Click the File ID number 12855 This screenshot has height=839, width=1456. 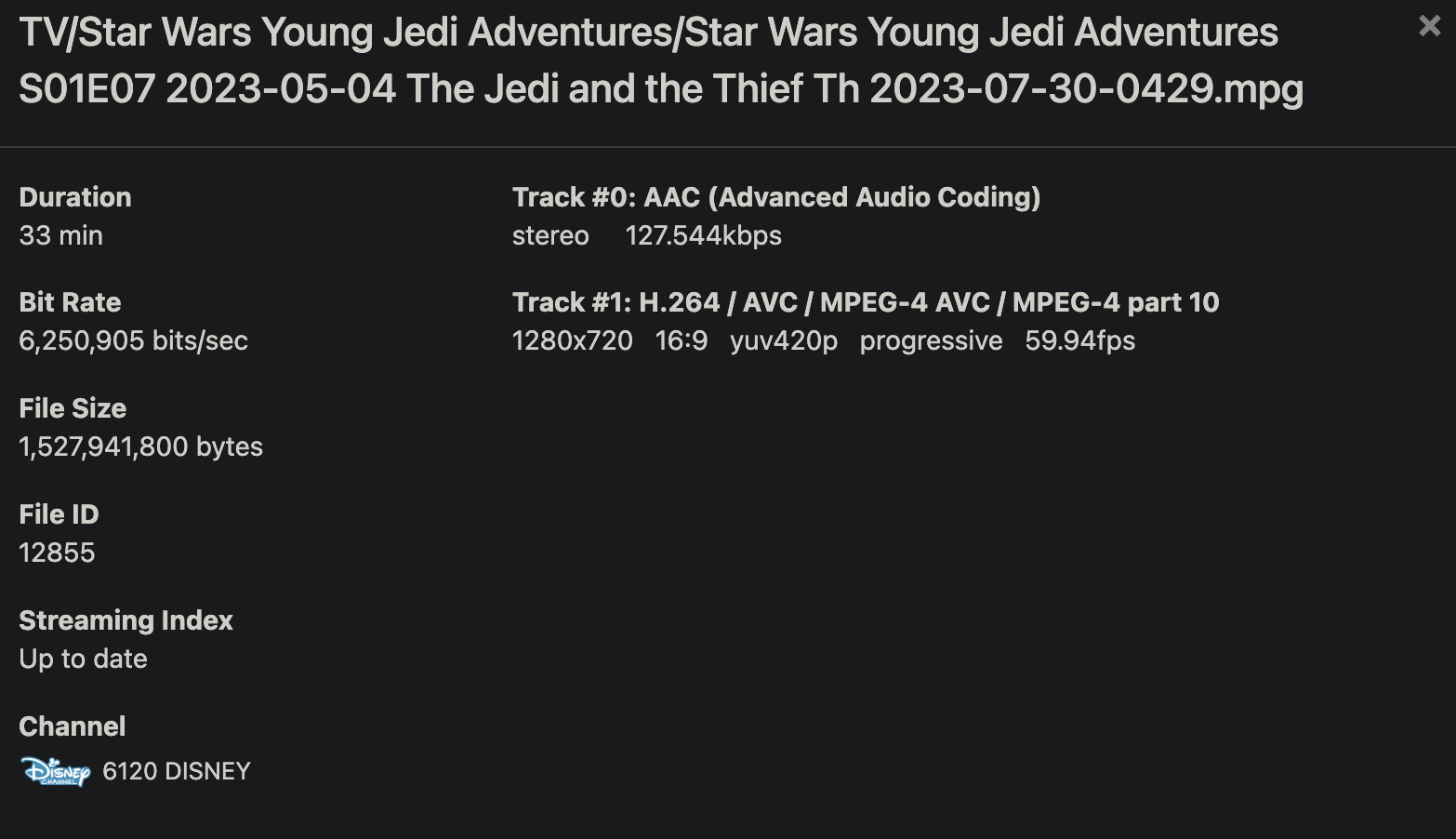(57, 553)
